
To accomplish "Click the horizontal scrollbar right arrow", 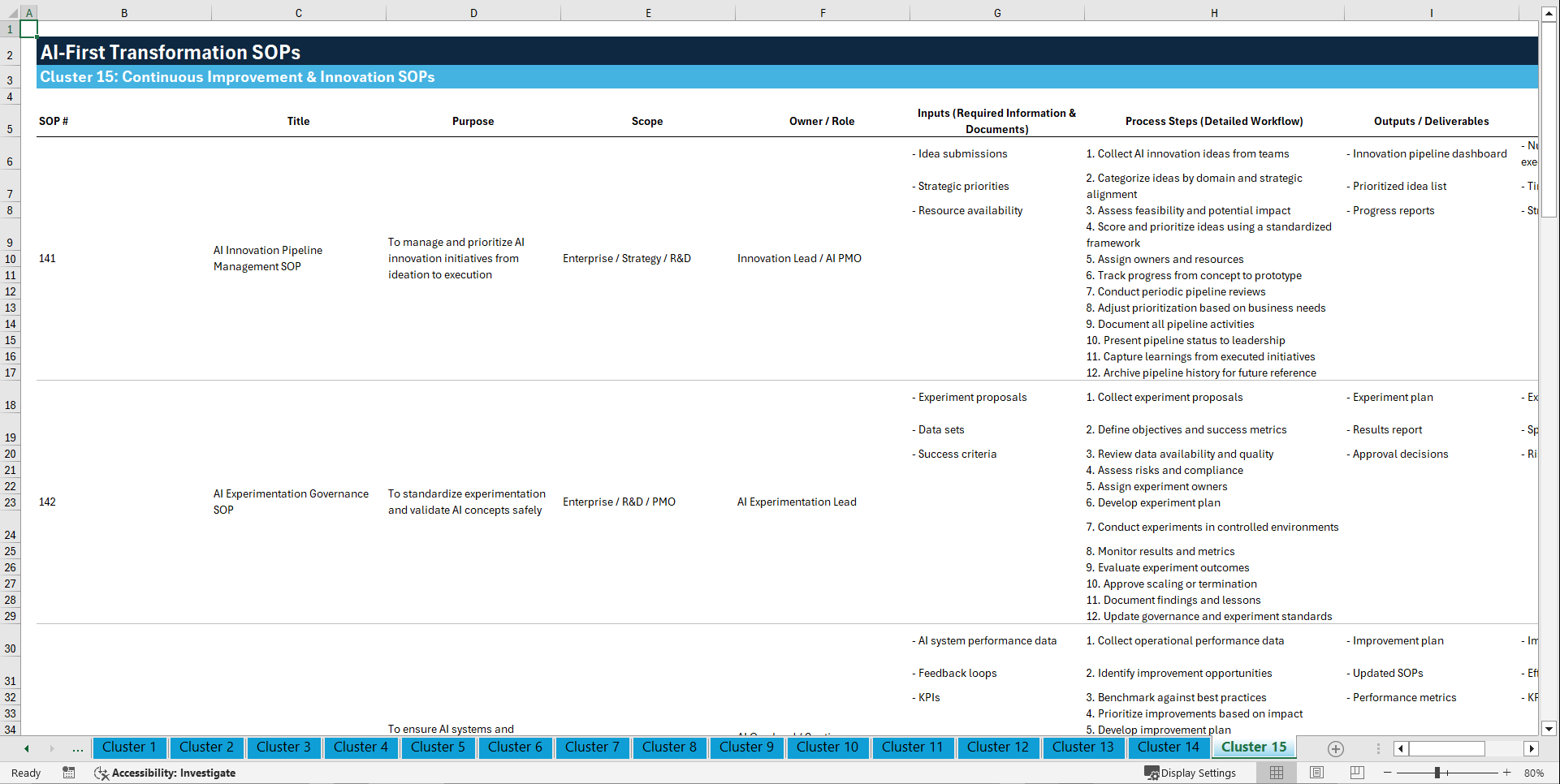I will pyautogui.click(x=1532, y=748).
